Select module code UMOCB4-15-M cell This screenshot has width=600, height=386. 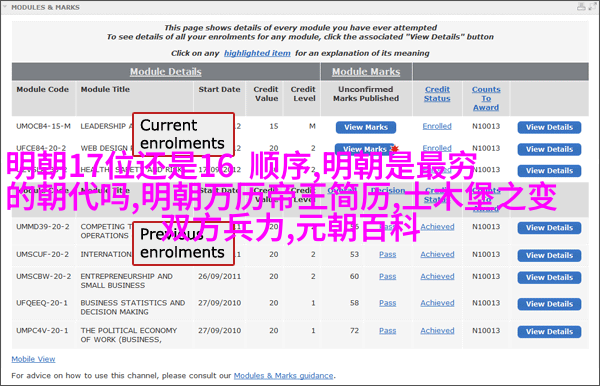43,126
